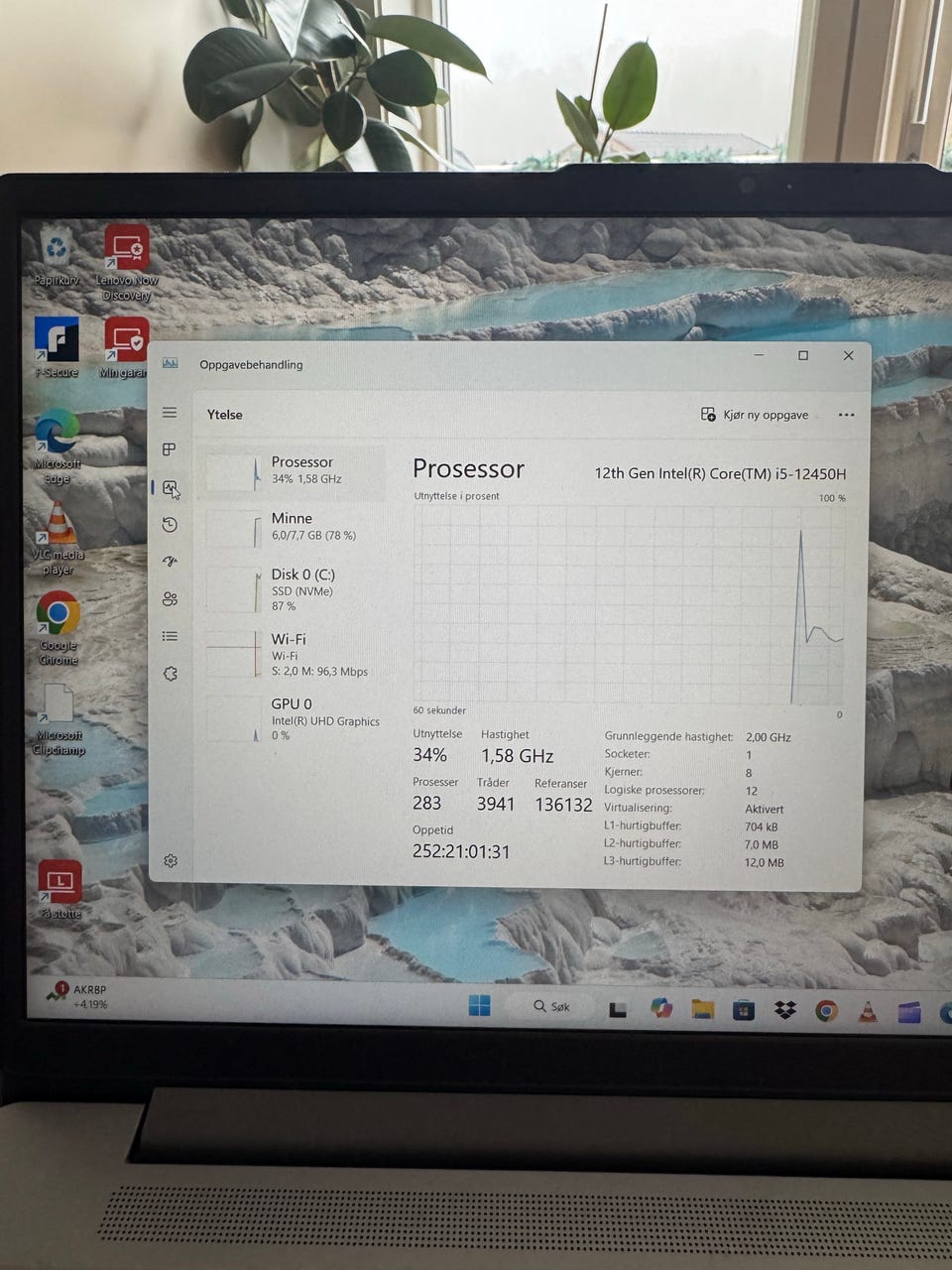Viewport: 952px width, 1270px height.
Task: Click the Referanser value 136132
Action: pos(563,805)
